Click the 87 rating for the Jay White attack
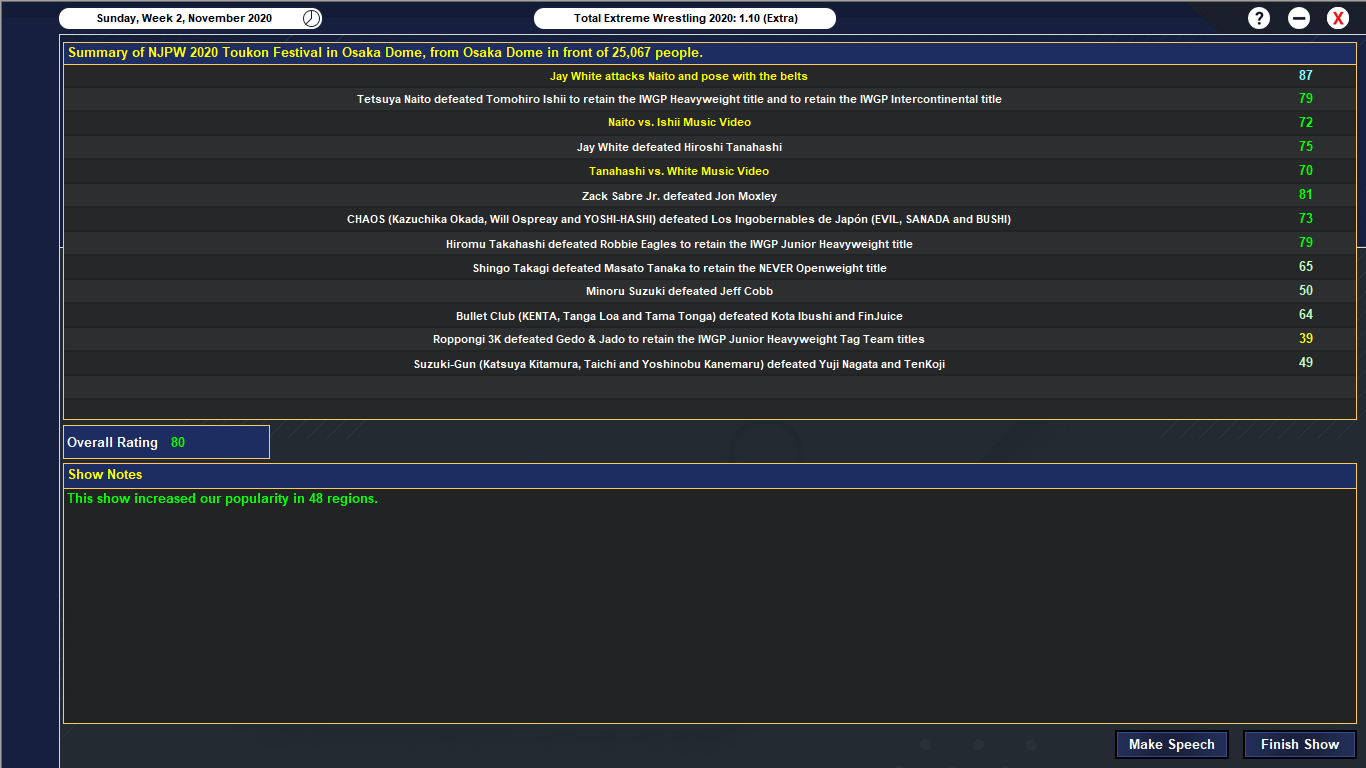This screenshot has height=768, width=1366. click(x=1306, y=75)
